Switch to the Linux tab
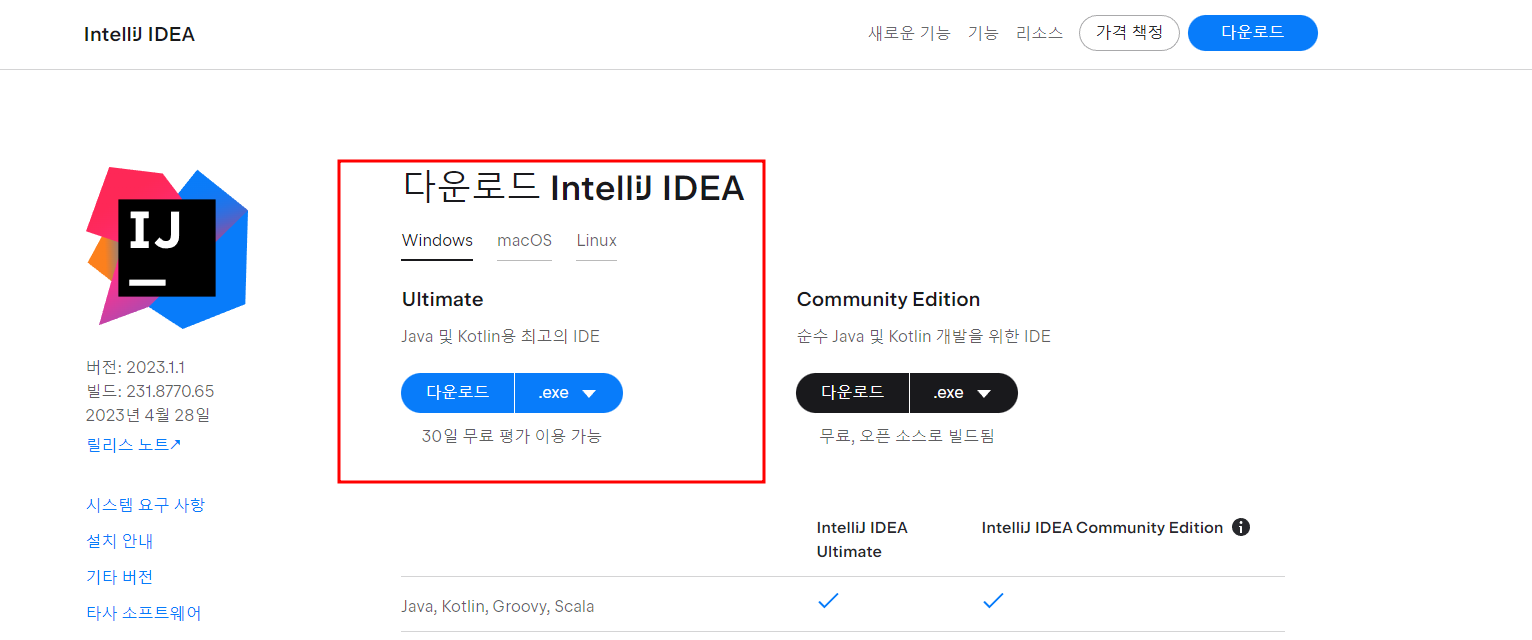This screenshot has height=640, width=1532. click(x=596, y=240)
